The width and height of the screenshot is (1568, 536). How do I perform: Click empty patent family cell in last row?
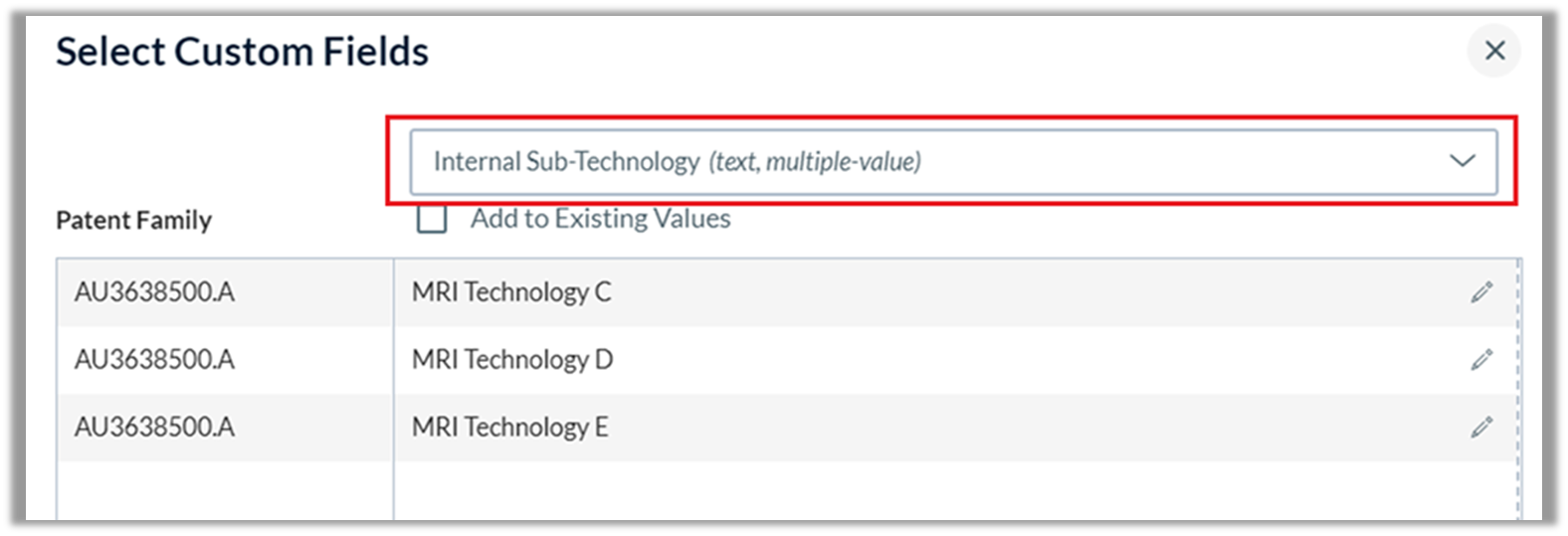pos(224,490)
